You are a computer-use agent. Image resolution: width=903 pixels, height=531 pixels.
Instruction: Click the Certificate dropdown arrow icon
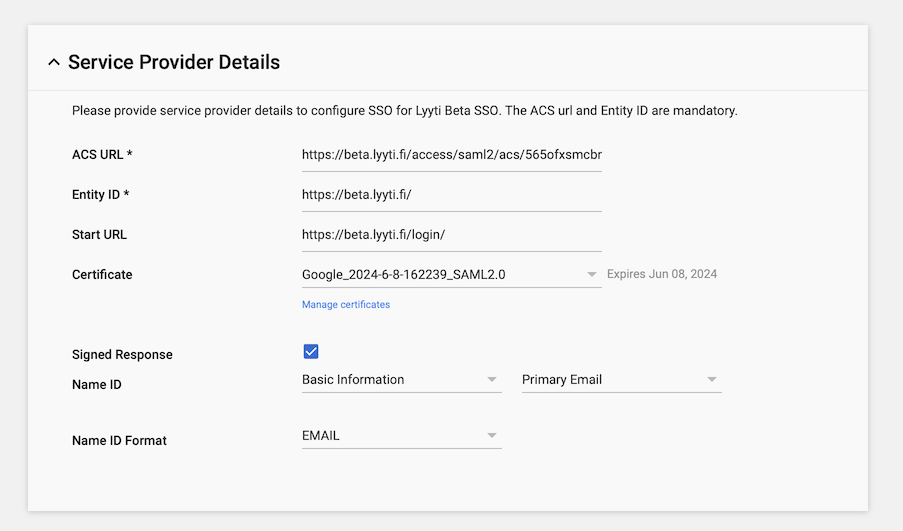591,274
